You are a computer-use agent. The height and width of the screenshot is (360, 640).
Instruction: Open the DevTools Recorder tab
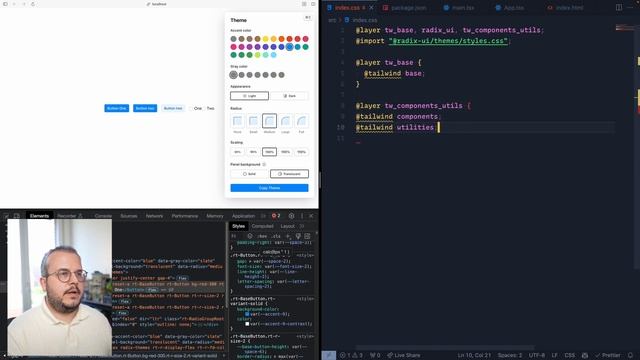click(70, 216)
